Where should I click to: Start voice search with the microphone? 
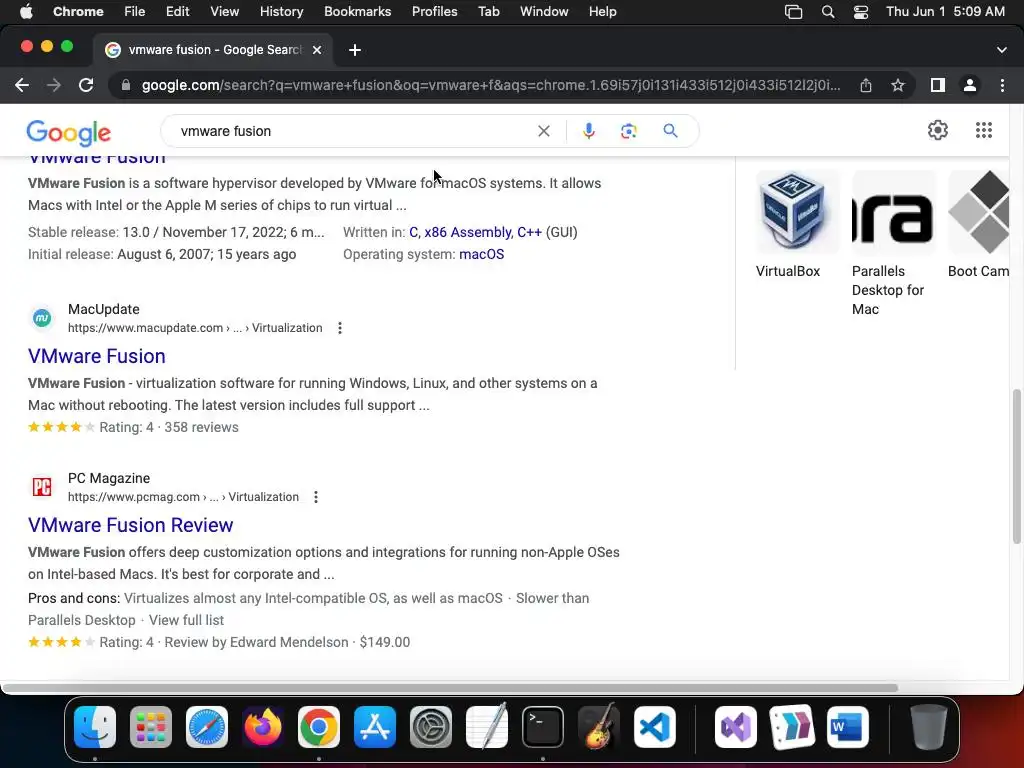click(x=588, y=131)
